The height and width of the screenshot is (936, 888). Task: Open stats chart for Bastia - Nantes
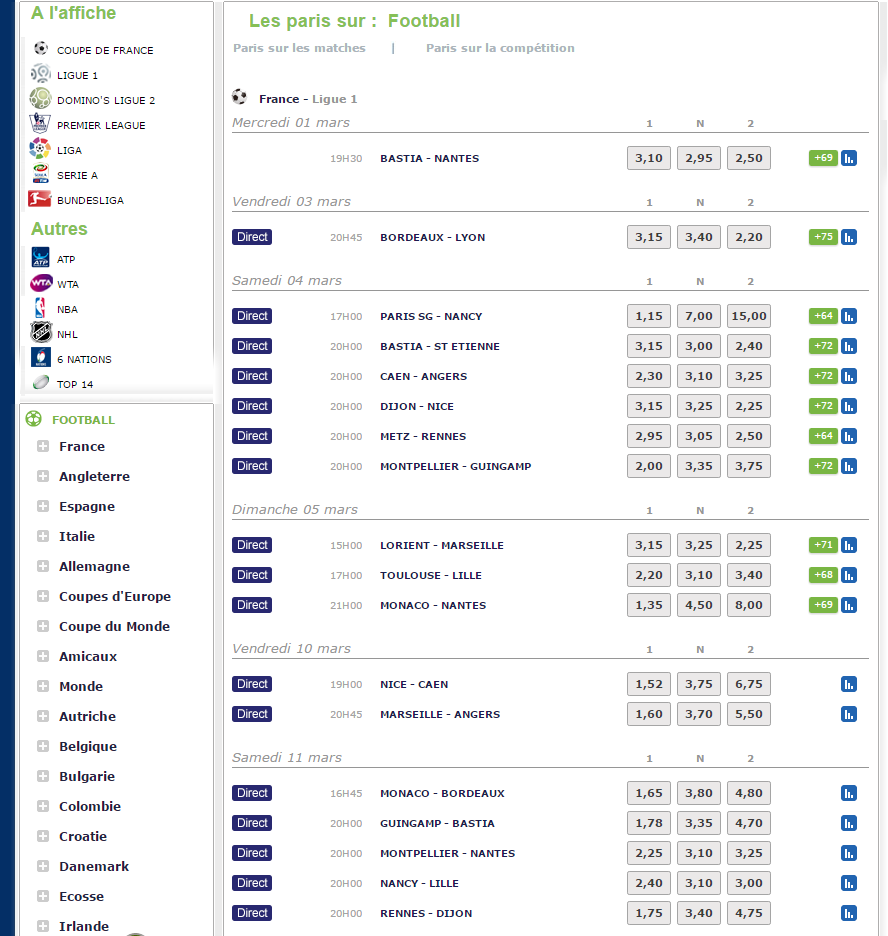pyautogui.click(x=850, y=158)
